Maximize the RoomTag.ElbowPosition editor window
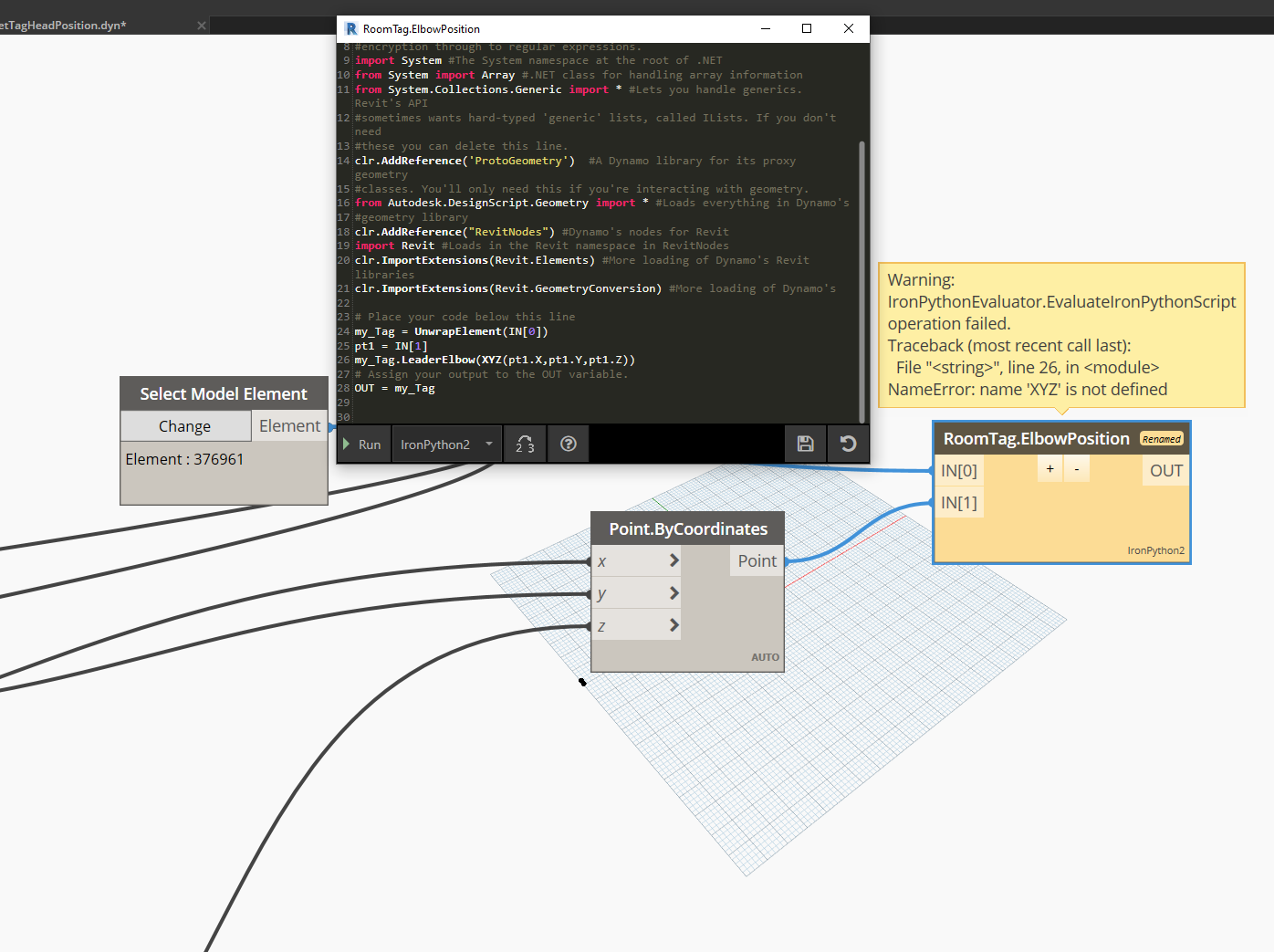The width and height of the screenshot is (1274, 952). [807, 29]
